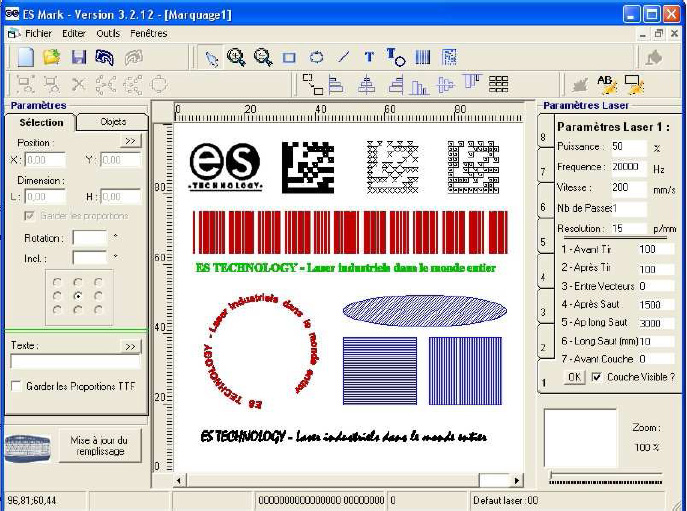Click the Frequence value field
687x511 pixels.
click(x=628, y=167)
